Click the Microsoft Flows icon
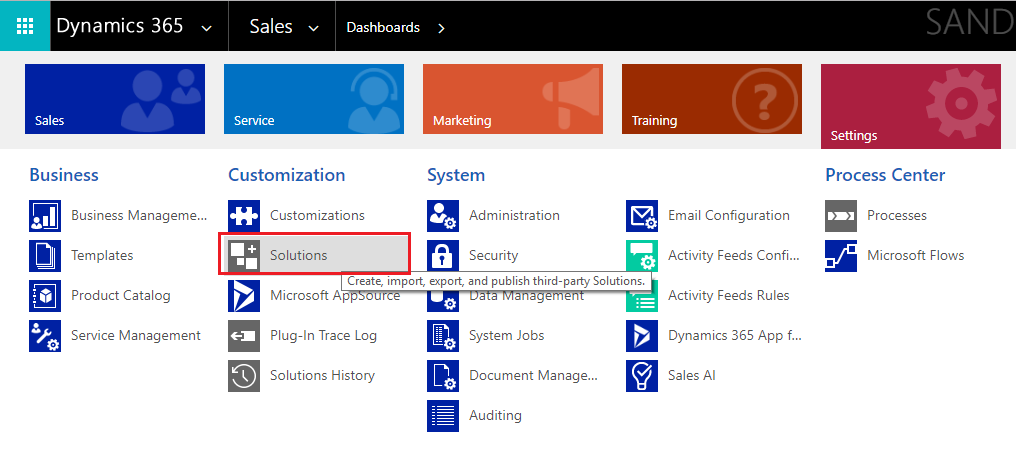 coord(841,255)
